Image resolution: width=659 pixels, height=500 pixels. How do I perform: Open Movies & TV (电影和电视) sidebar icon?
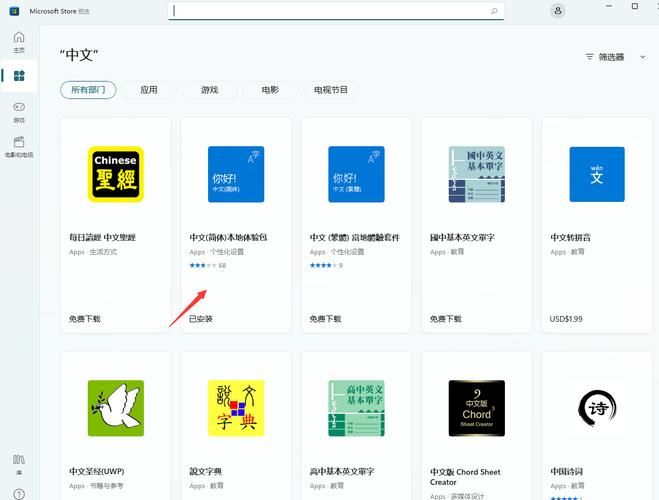pos(19,146)
